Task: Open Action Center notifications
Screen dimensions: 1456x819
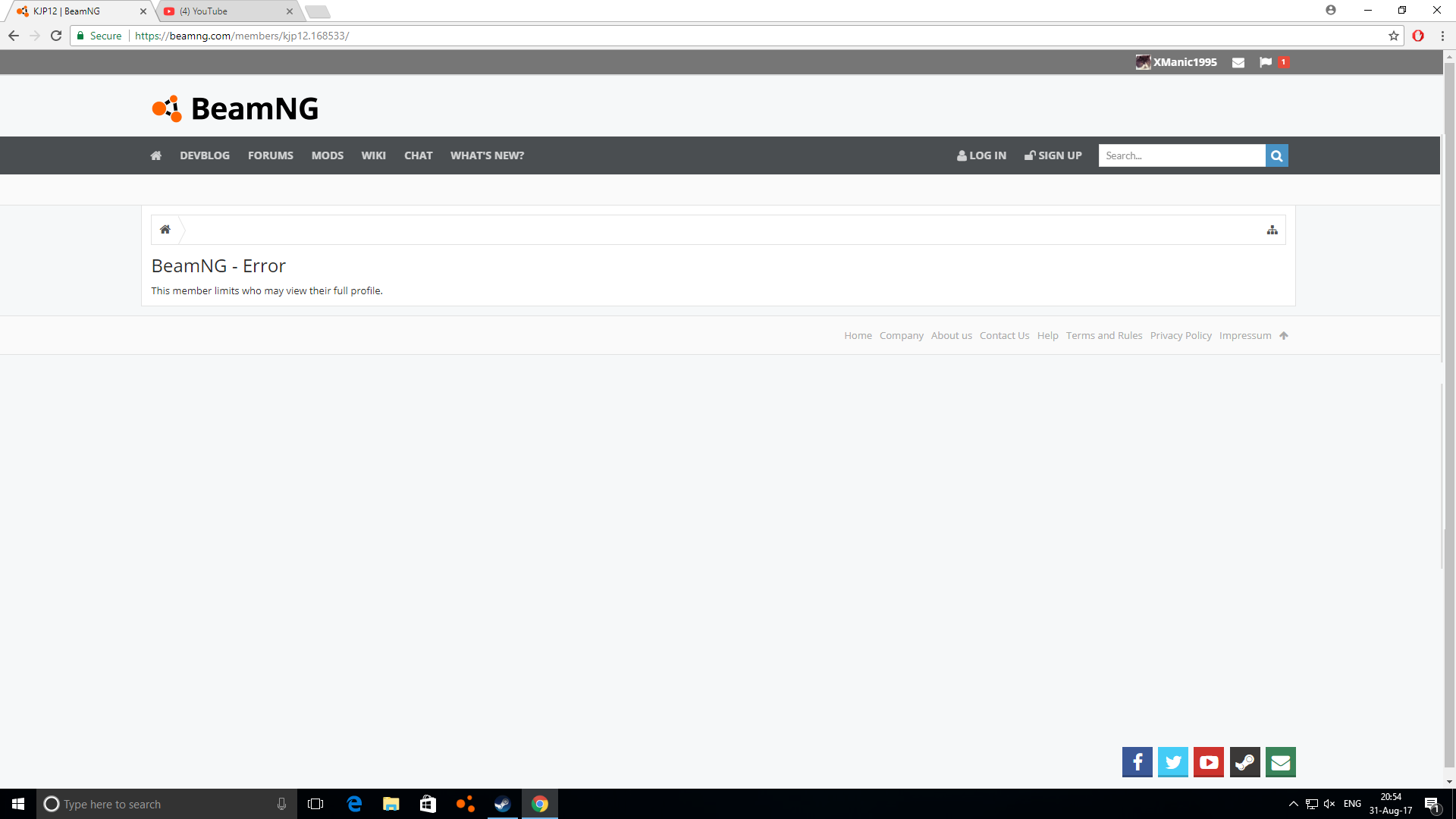Action: [1432, 804]
